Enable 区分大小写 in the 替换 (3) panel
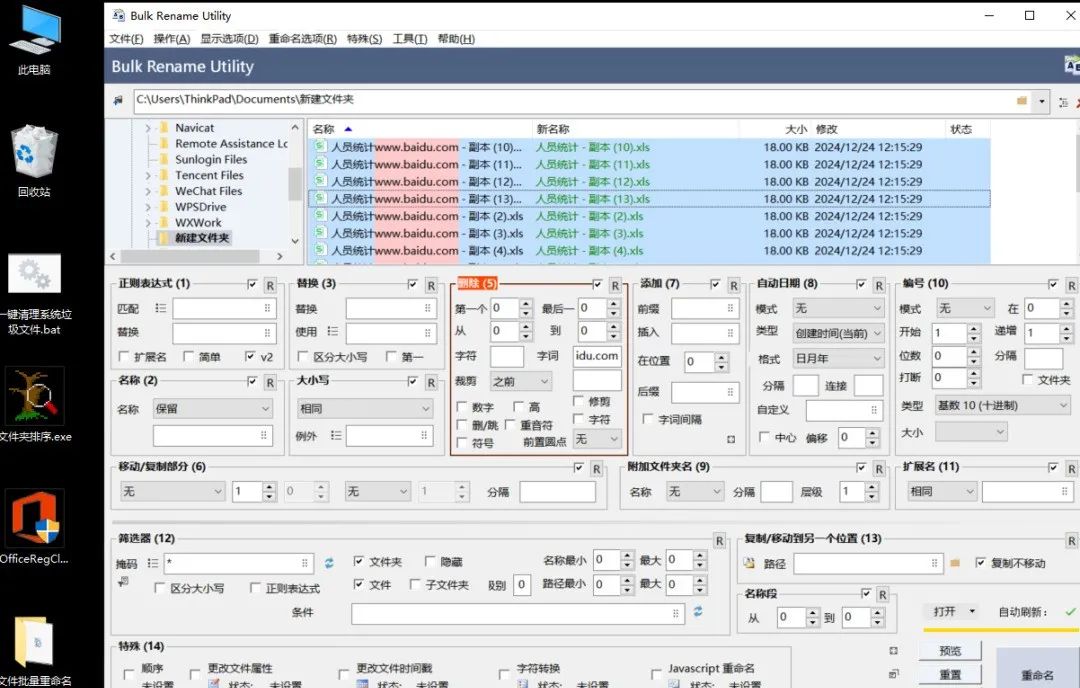 click(302, 357)
